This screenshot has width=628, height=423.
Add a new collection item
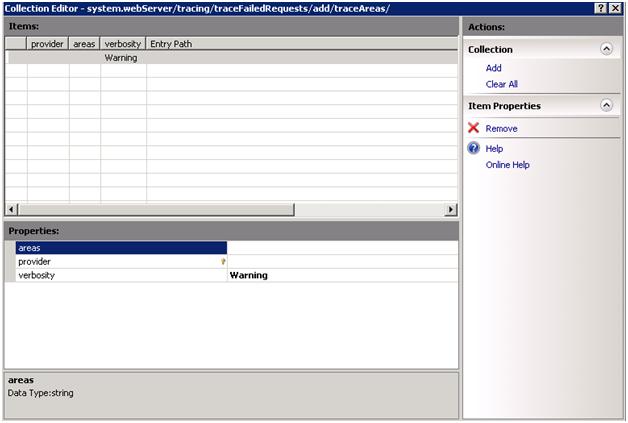tap(493, 68)
